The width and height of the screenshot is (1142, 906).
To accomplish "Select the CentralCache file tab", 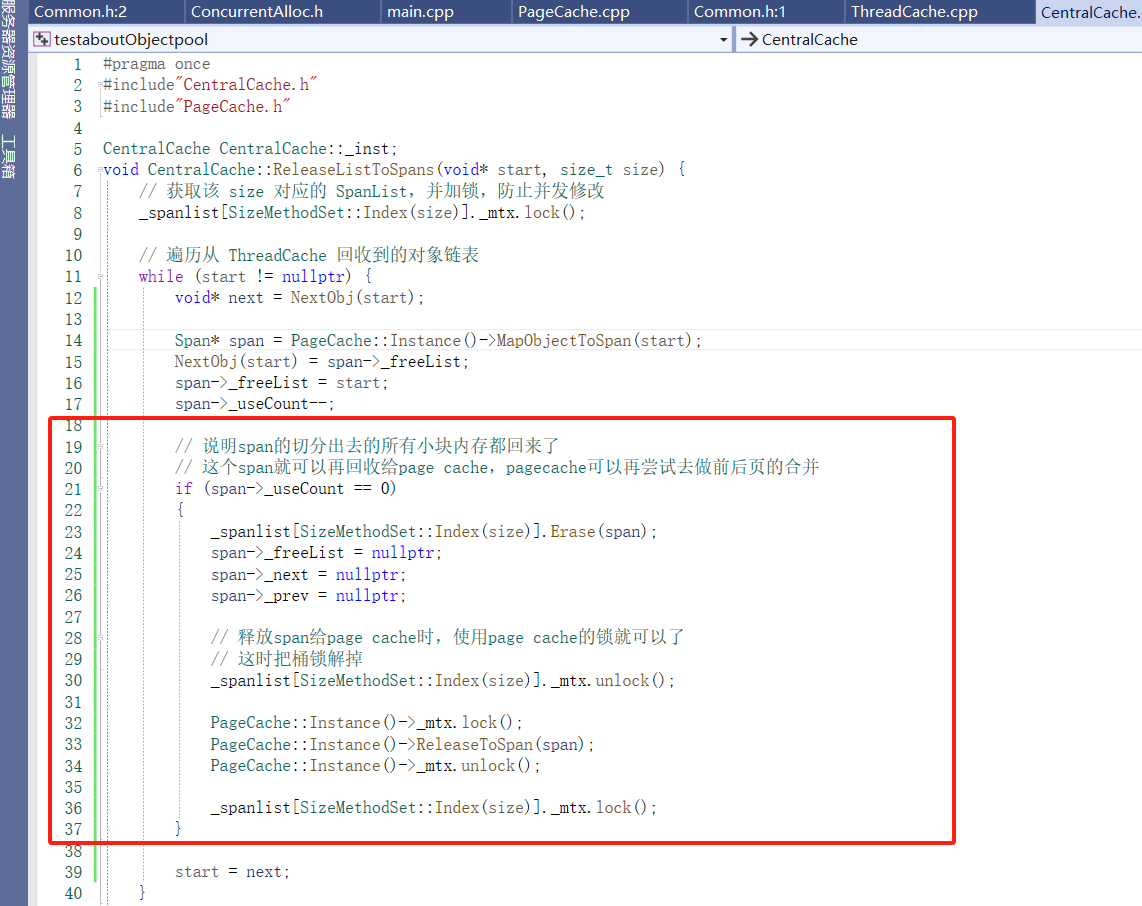I will tap(1089, 12).
